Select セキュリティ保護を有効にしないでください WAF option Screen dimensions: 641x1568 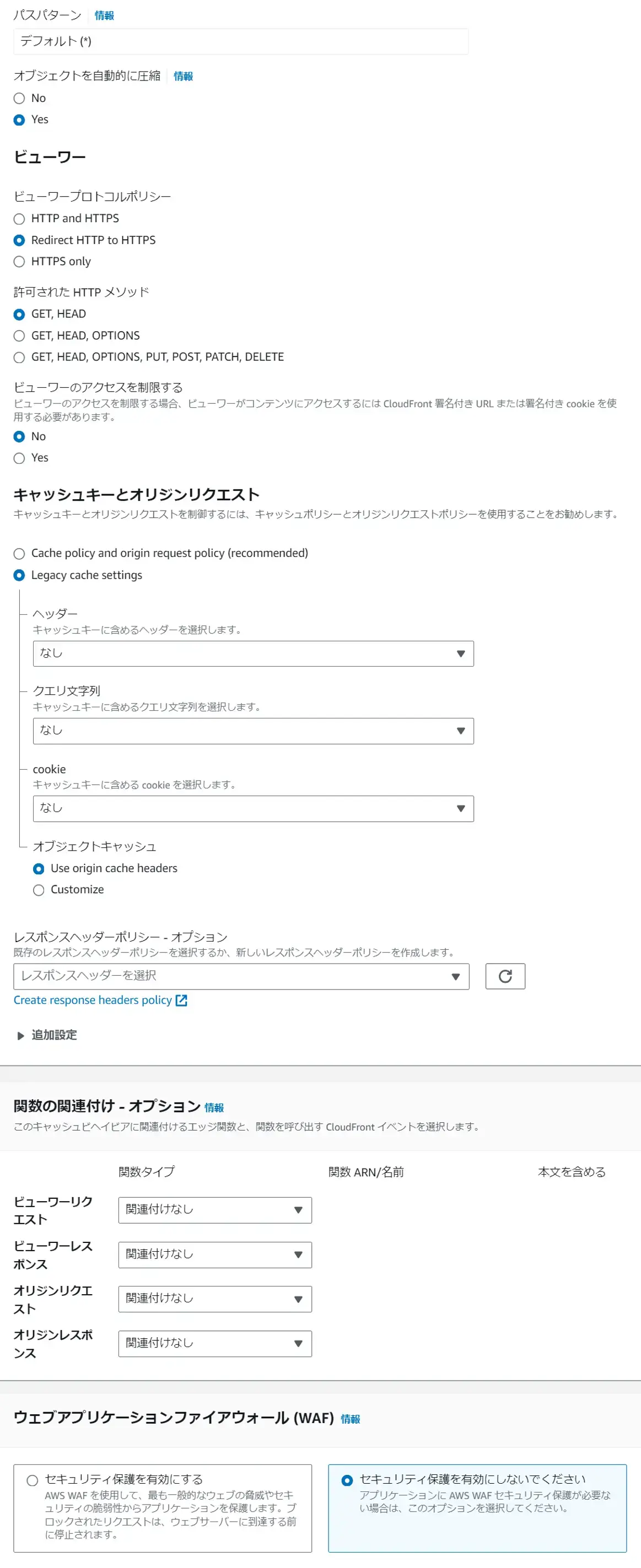(348, 1480)
